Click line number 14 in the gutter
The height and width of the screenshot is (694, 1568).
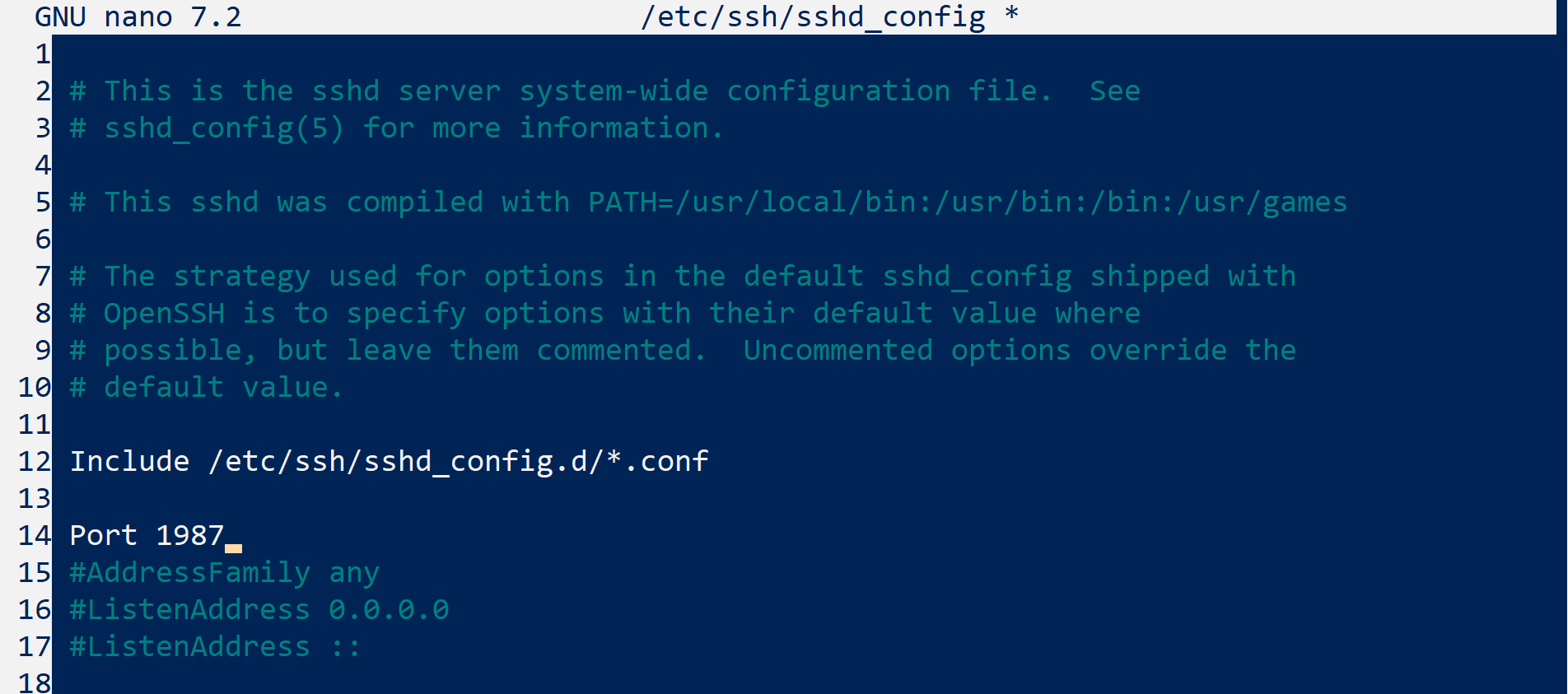pos(35,536)
